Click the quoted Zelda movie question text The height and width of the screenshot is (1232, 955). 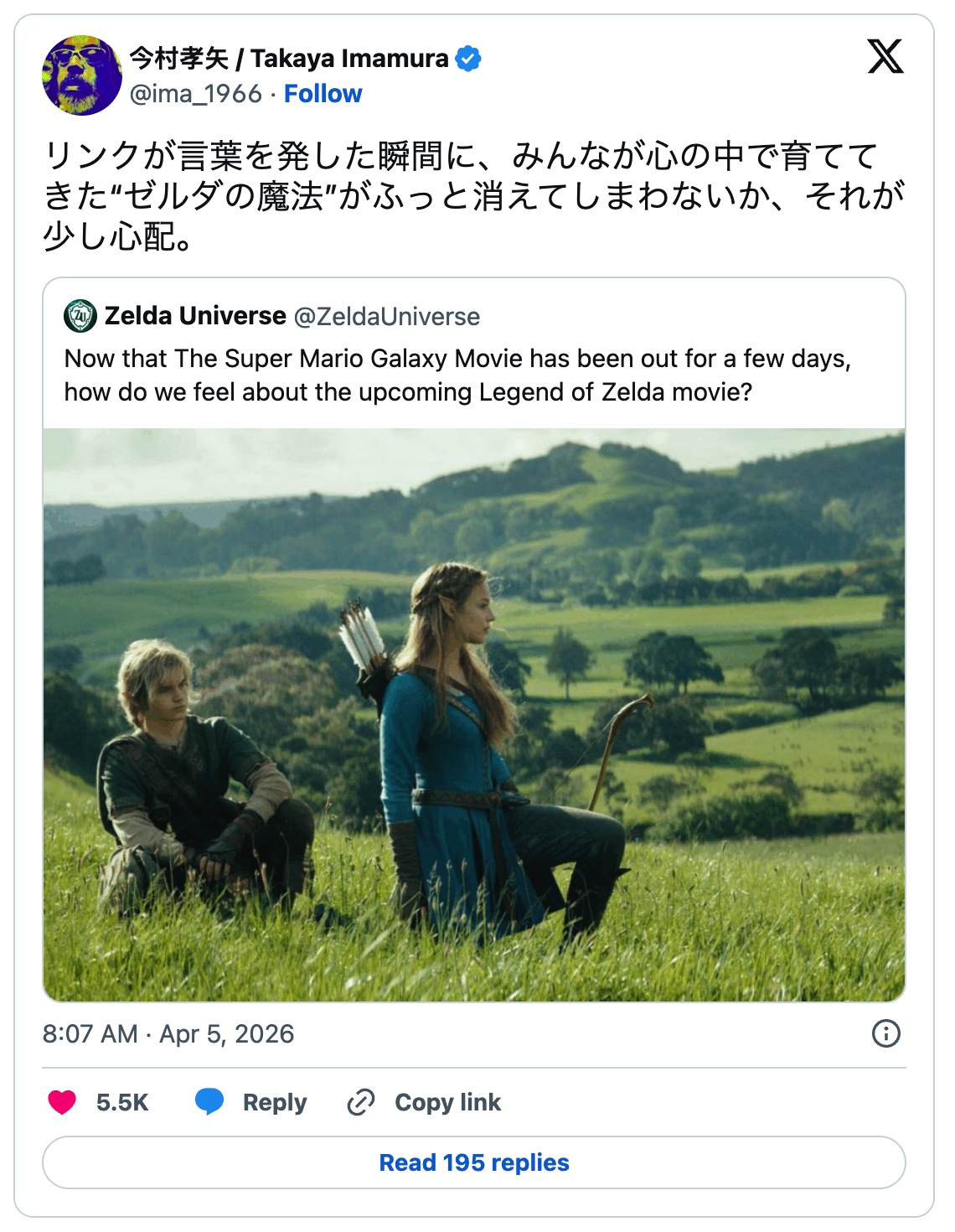[x=457, y=375]
